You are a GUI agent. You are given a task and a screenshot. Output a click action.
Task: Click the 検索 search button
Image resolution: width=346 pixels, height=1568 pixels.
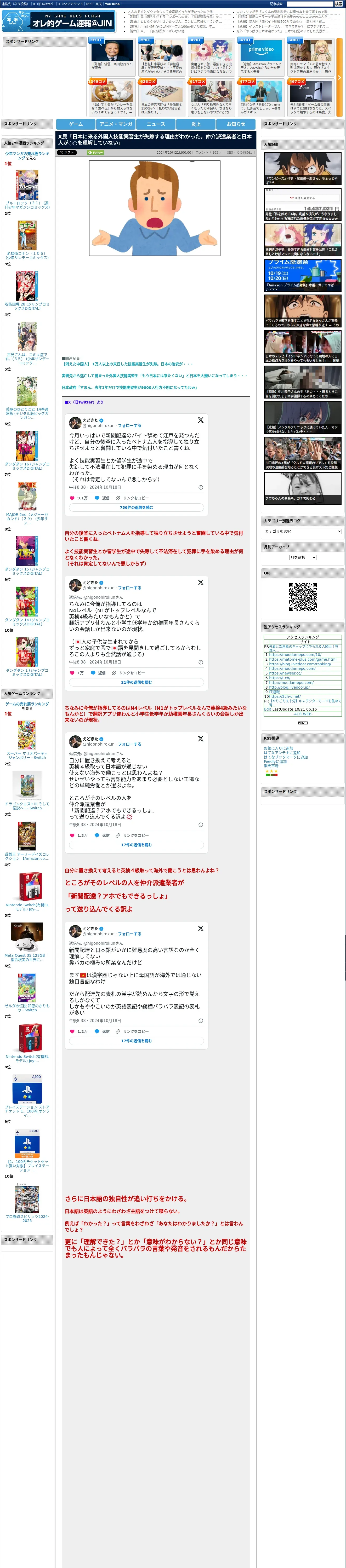(338, 4)
